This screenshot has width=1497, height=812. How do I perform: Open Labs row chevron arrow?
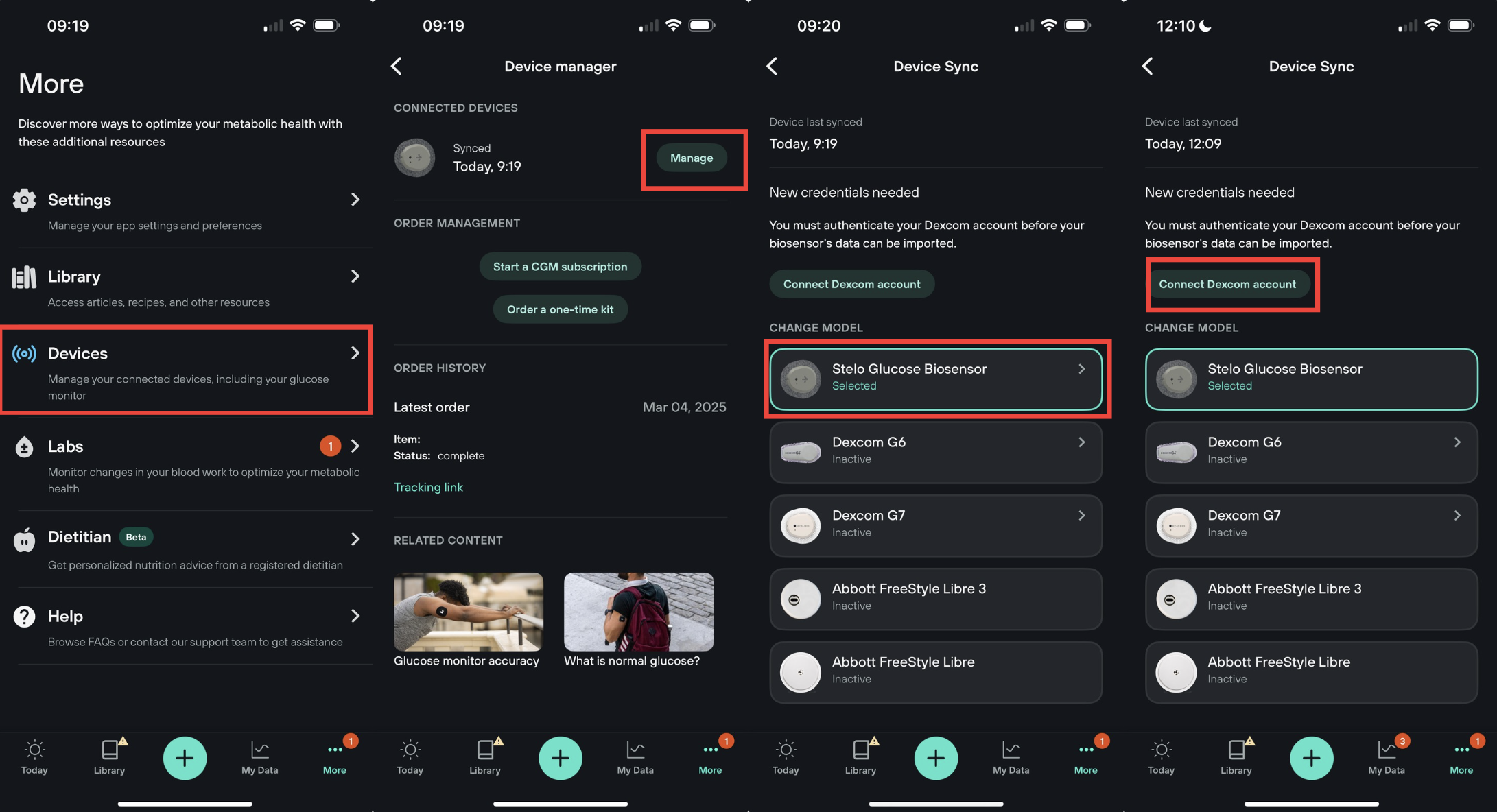pyautogui.click(x=355, y=446)
